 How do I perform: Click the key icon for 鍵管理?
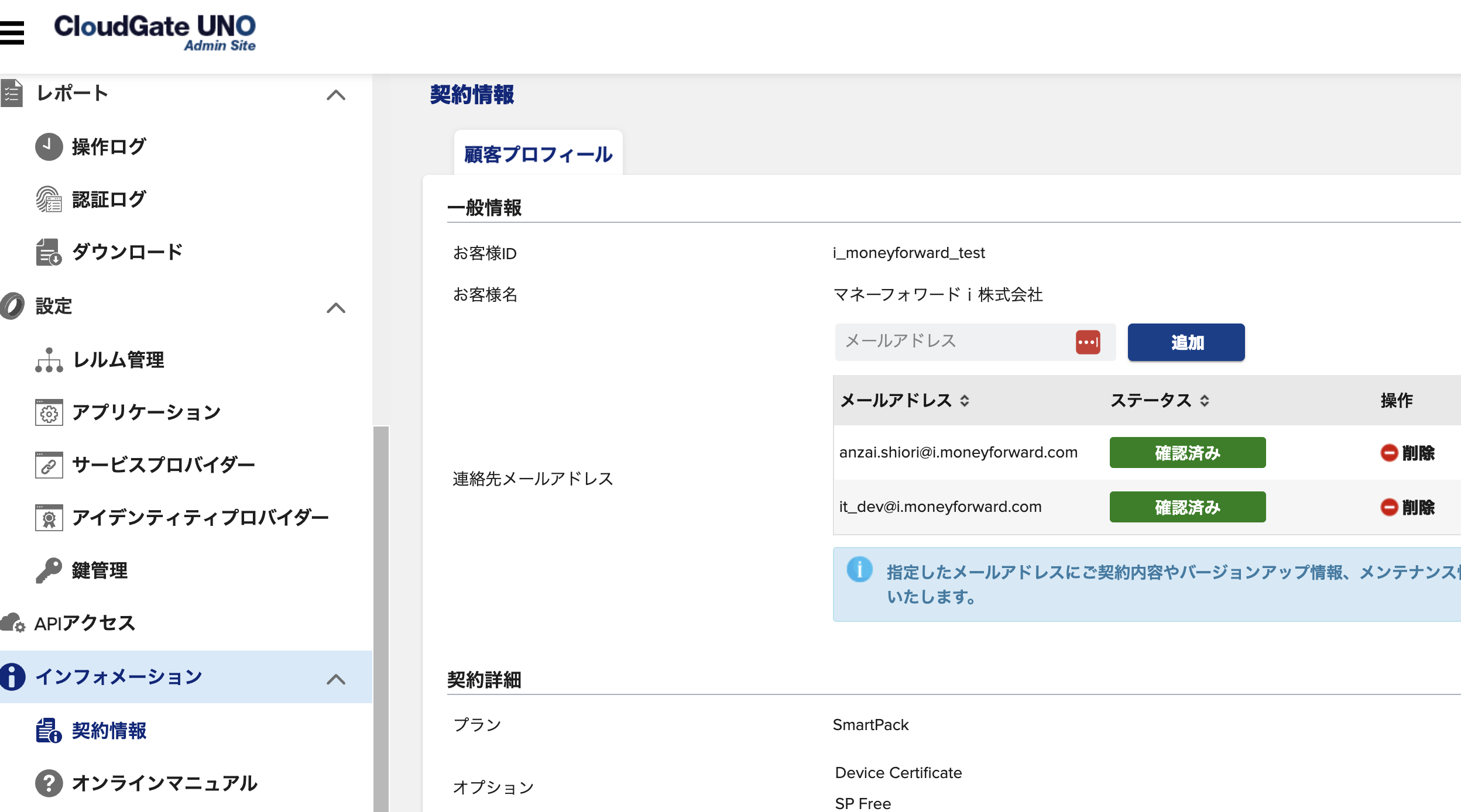49,570
